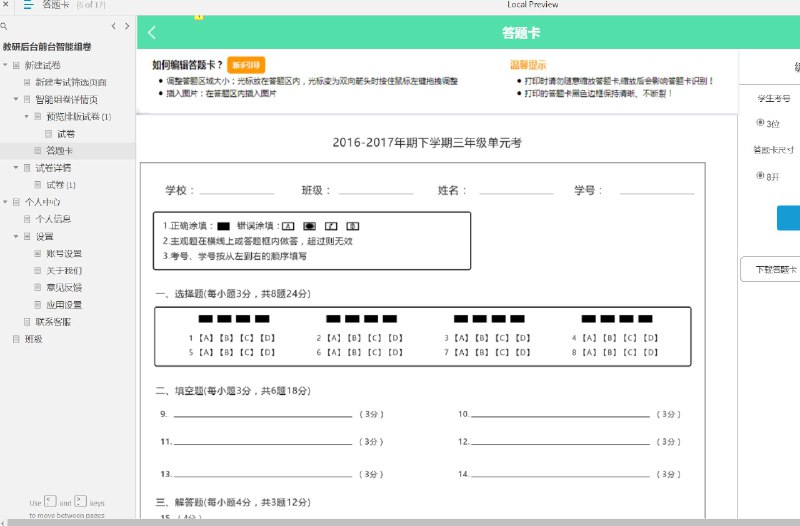Collapse the 新建试卷 tree node
This screenshot has height=526, width=800.
[5, 65]
